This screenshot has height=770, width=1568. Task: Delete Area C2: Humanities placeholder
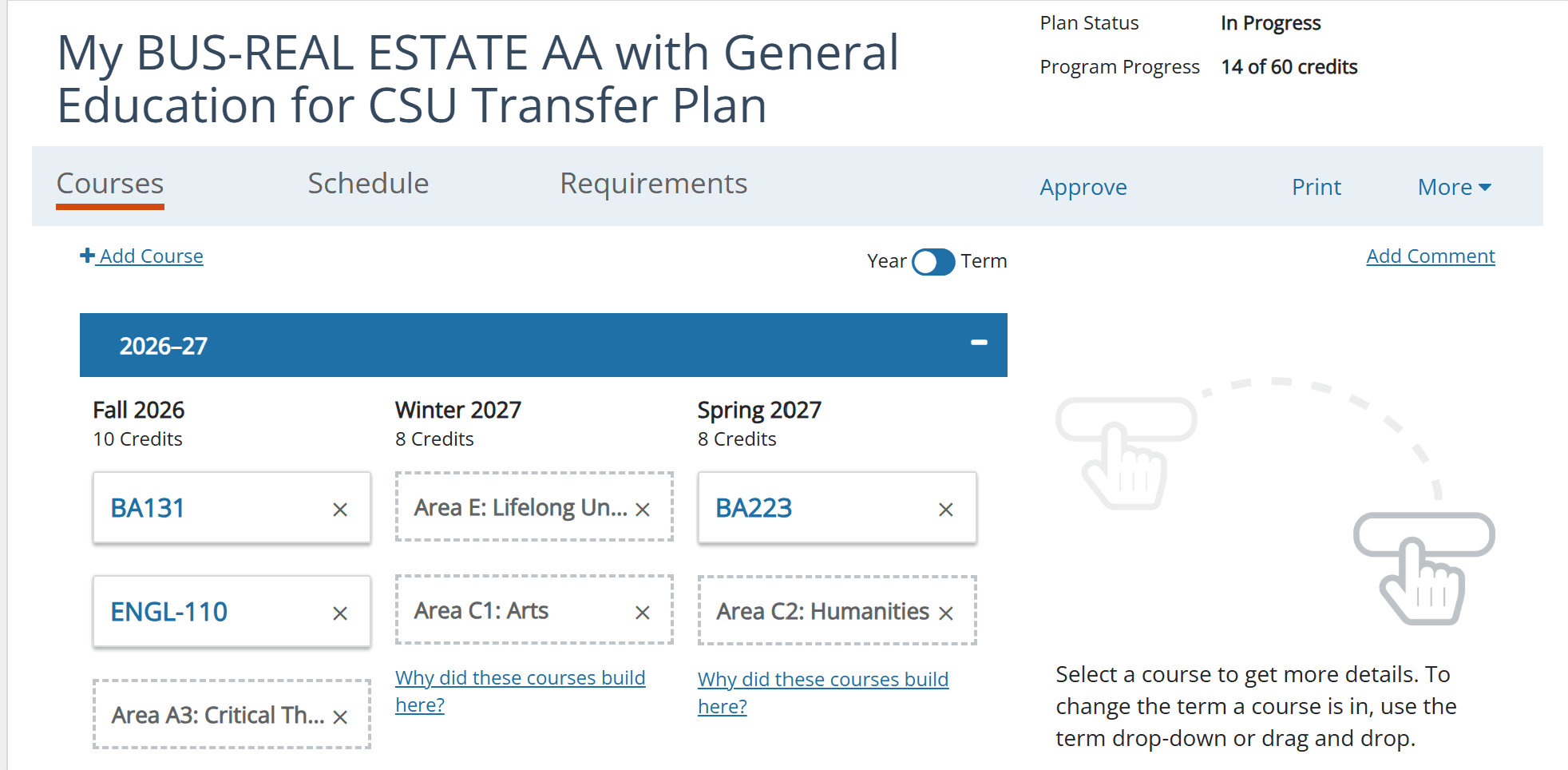click(946, 613)
